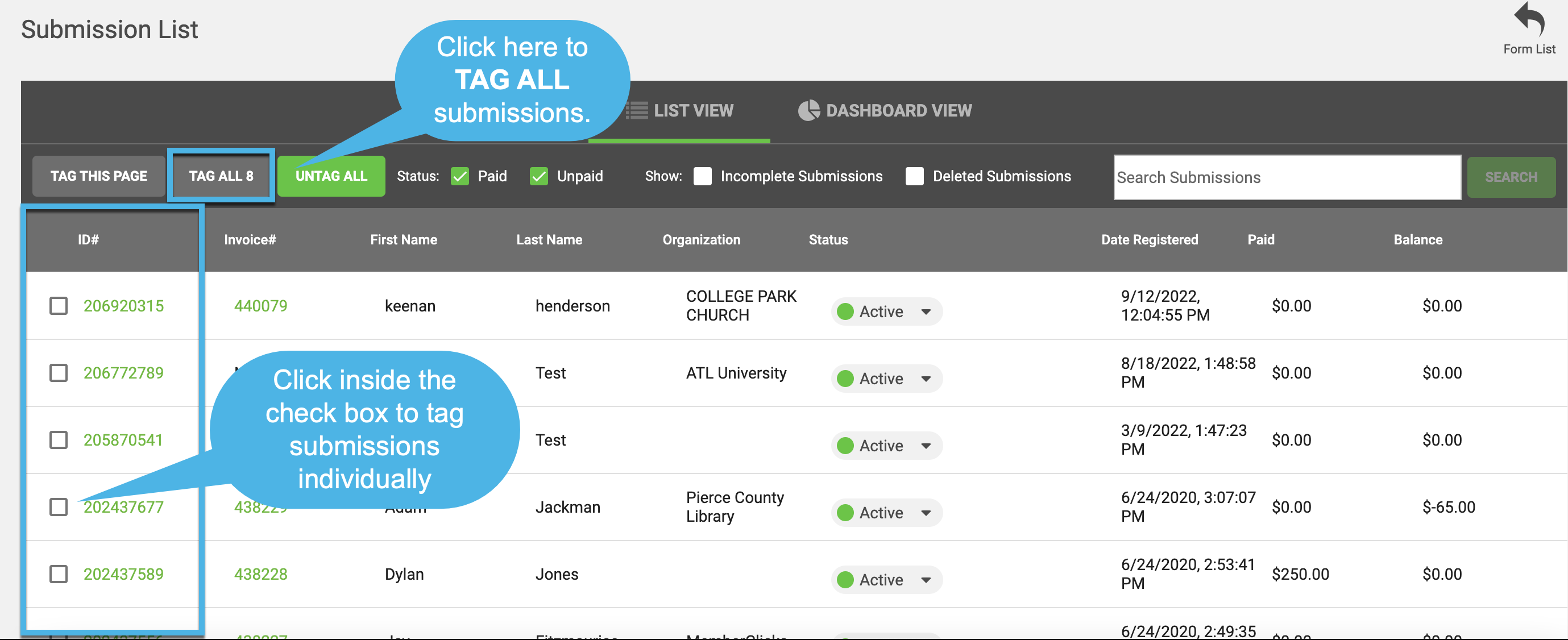Click the last name 'henderson' cell
Screen dimensions: 1568x640
tap(573, 306)
